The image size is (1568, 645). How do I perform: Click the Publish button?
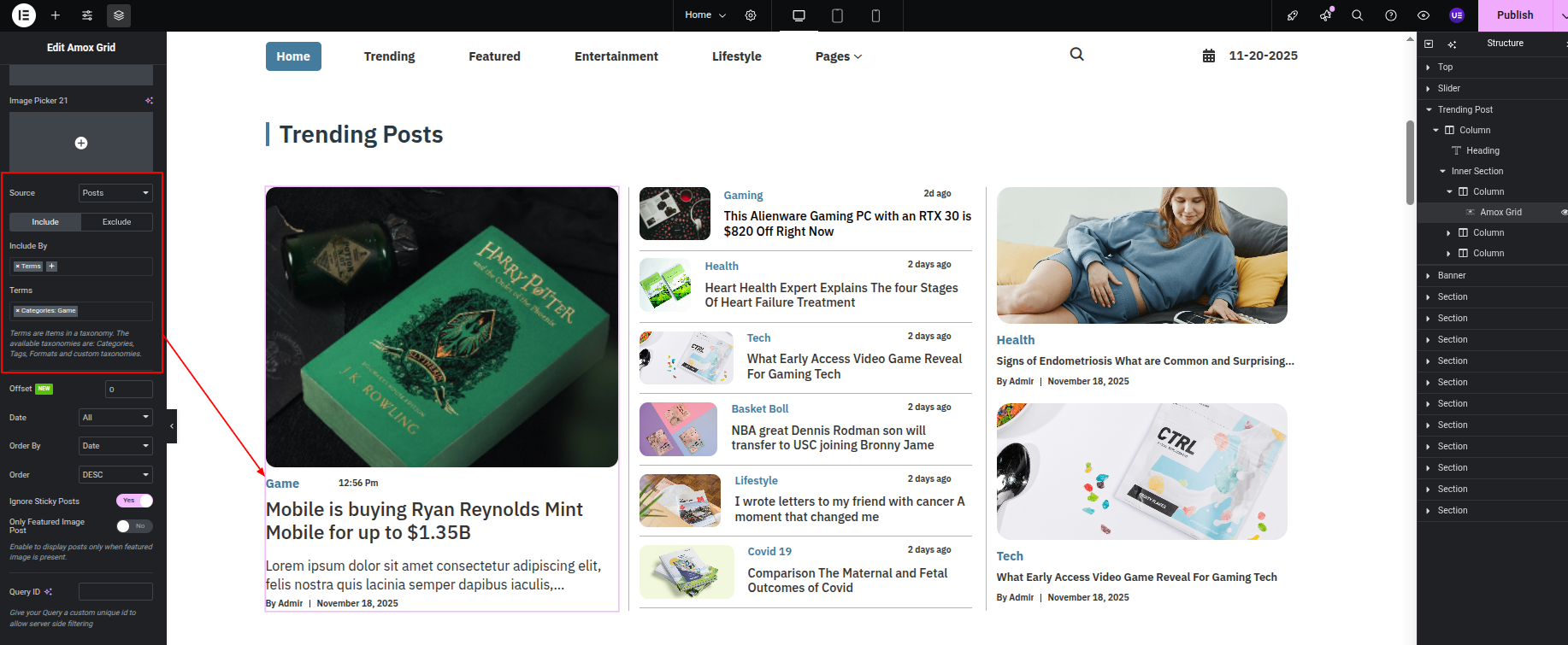coord(1514,15)
